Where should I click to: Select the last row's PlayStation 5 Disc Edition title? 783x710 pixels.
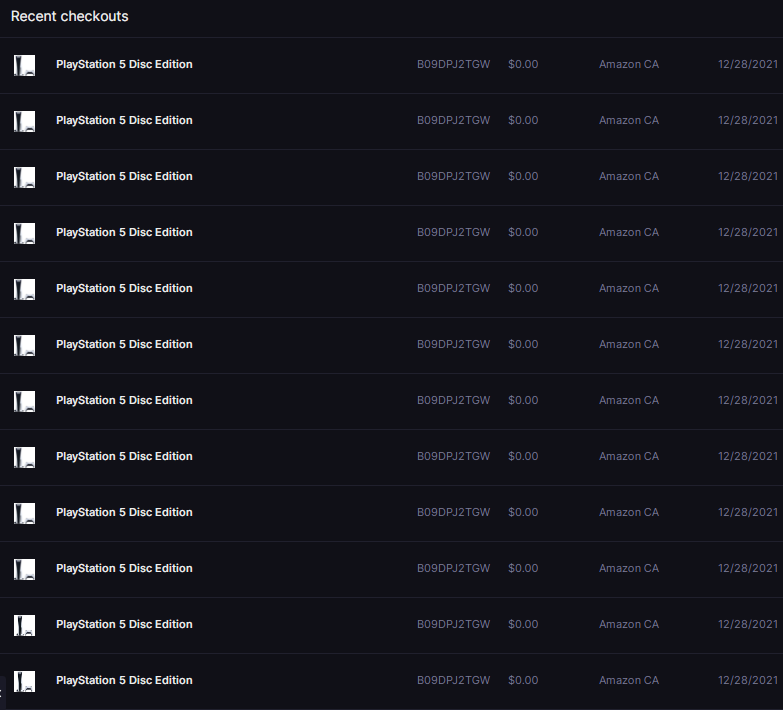(x=124, y=681)
